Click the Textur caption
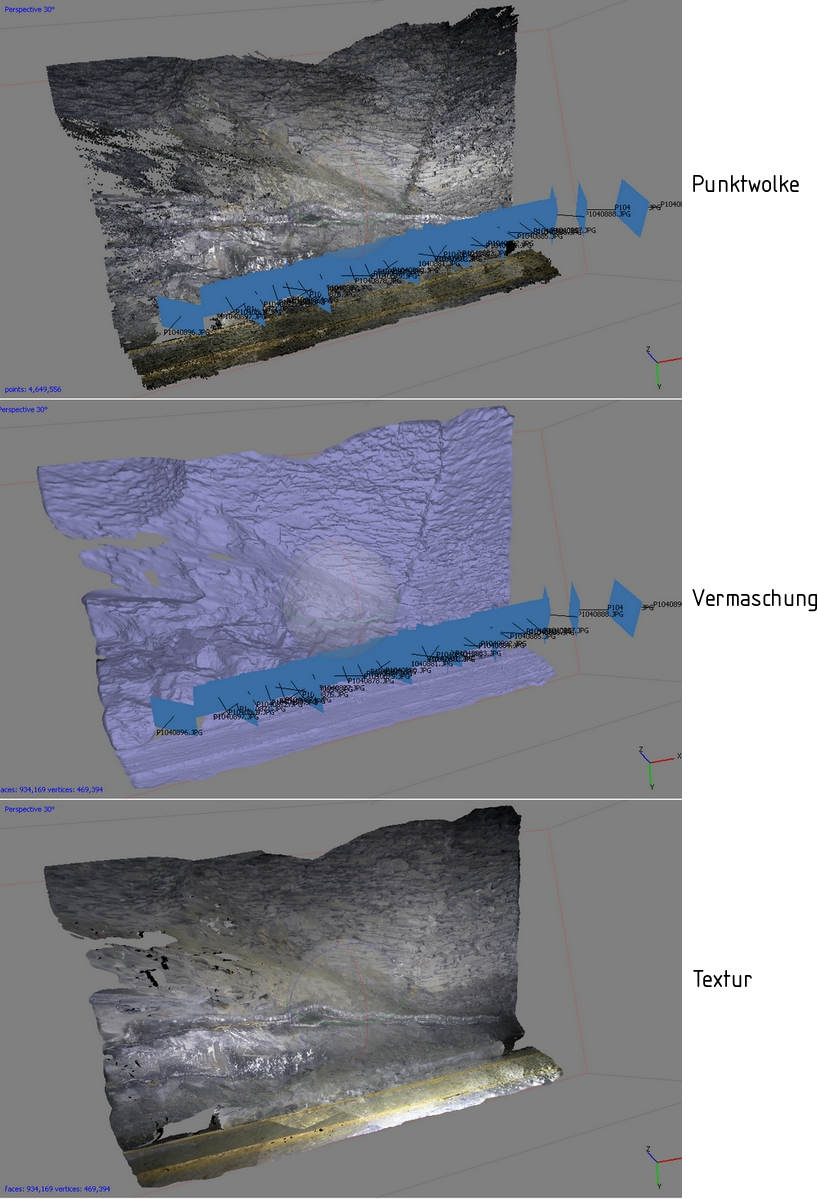The image size is (818, 1199). click(722, 979)
